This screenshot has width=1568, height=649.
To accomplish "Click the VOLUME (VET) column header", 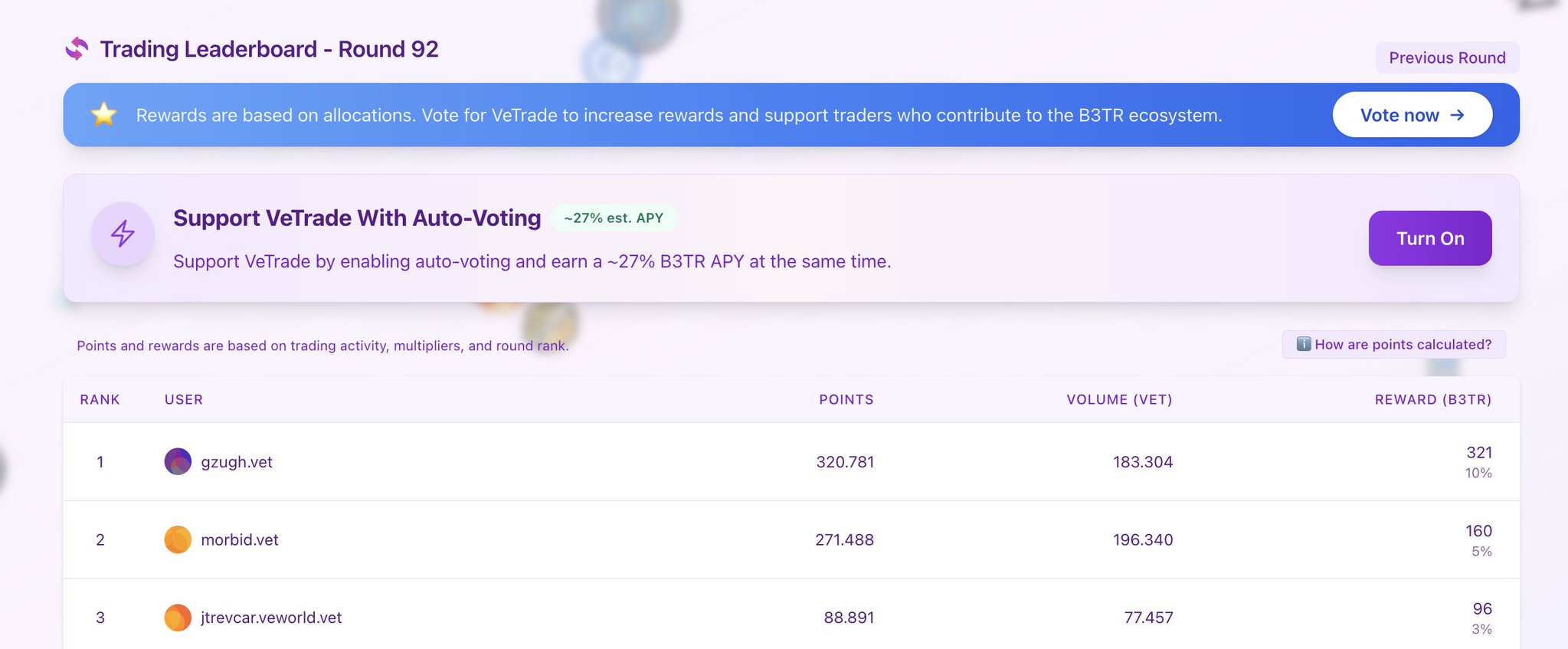I will [1119, 400].
